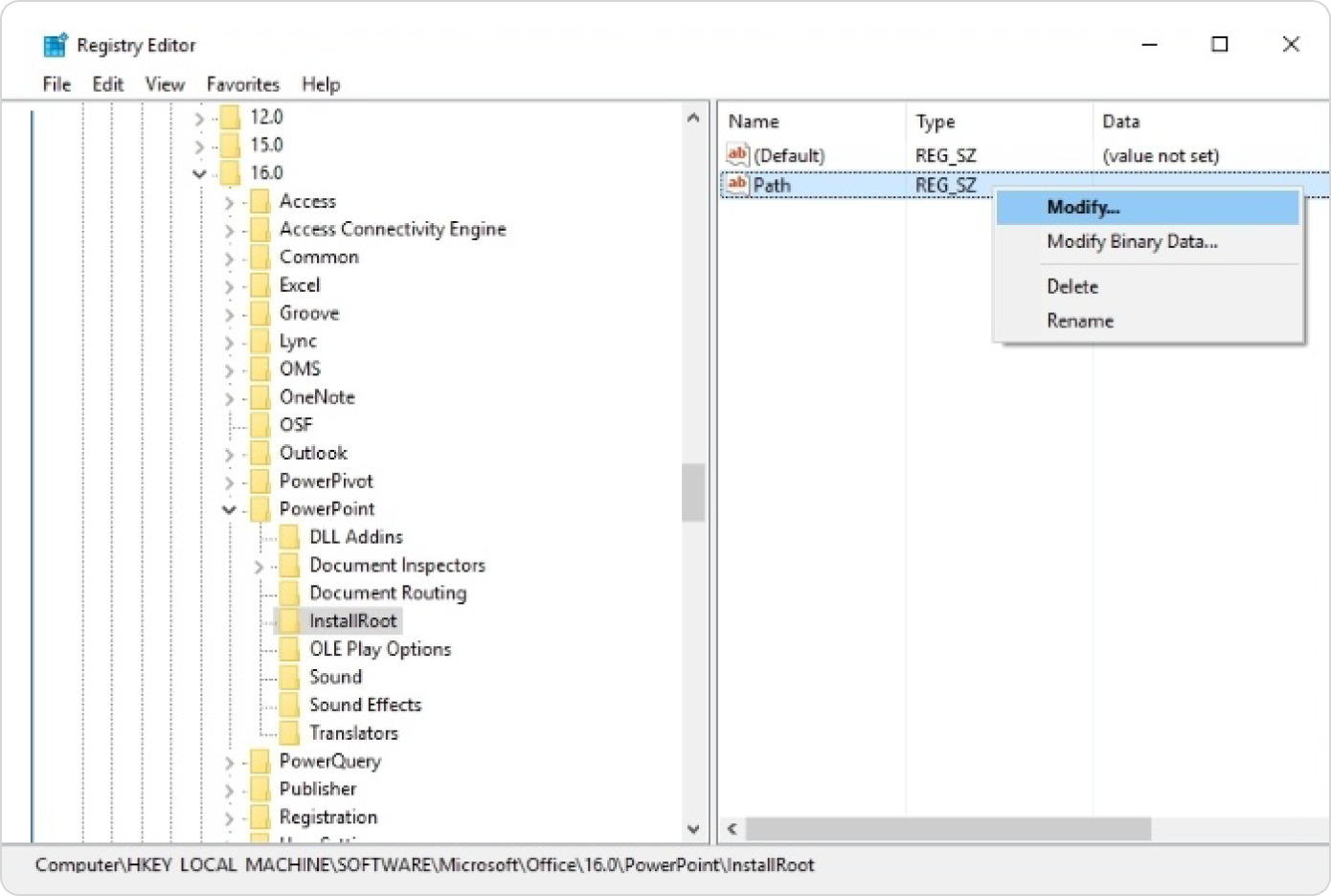
Task: Click the folder icon next to PowerQuery
Action: pos(259,761)
